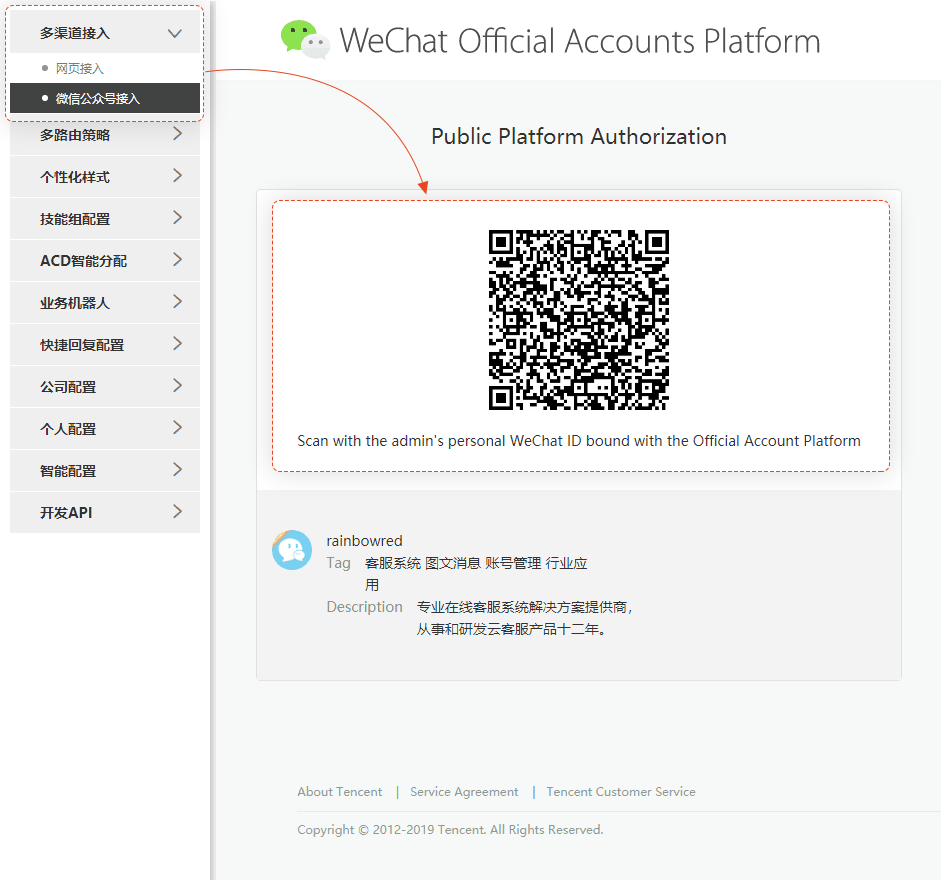
Task: Click the 客服系统 图文消息 tag text
Action: click(476, 574)
